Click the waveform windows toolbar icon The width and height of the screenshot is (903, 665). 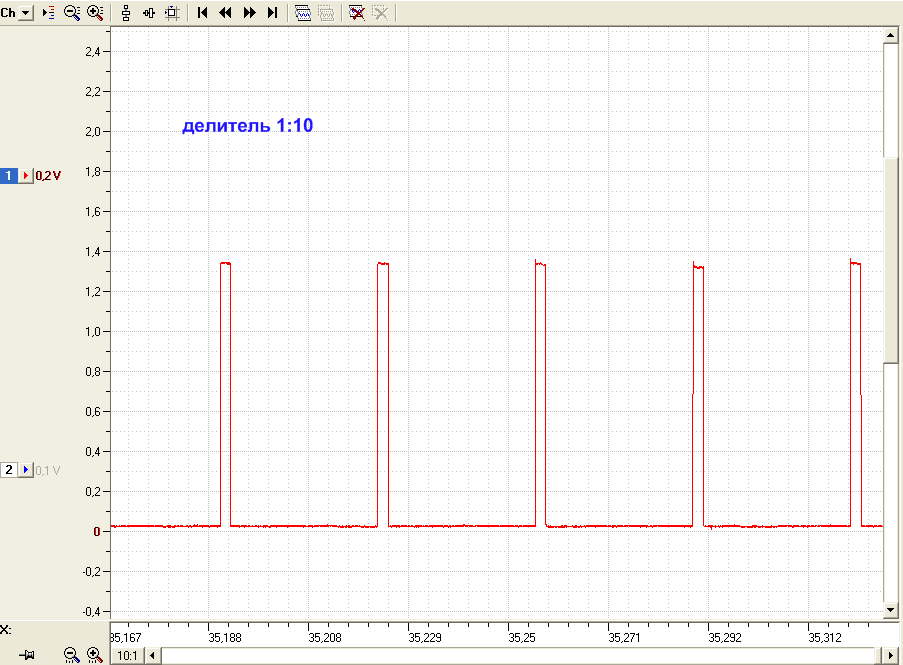pyautogui.click(x=303, y=13)
